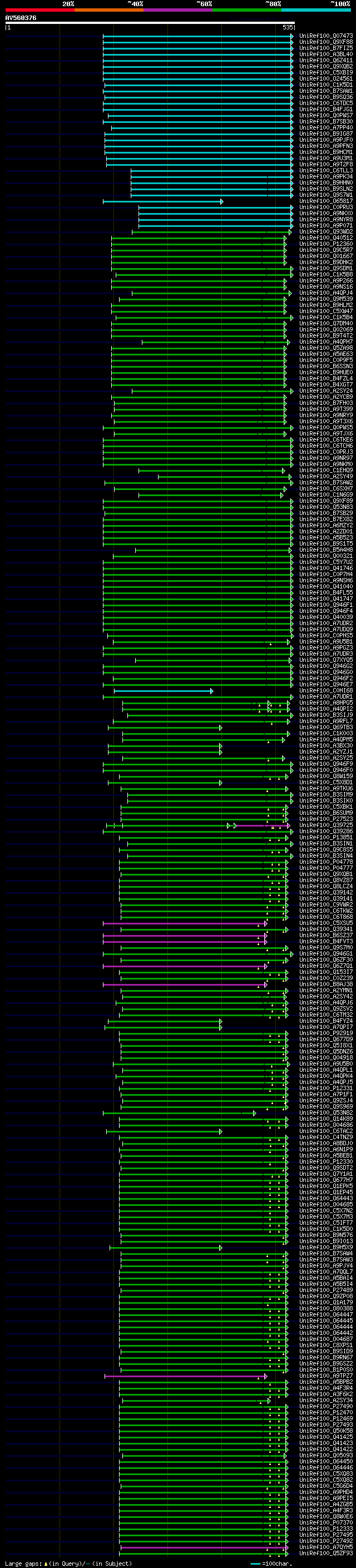Open hit UniRef100_C1K5D1
The height and width of the screenshot is (1568, 356).
coord(326,85)
